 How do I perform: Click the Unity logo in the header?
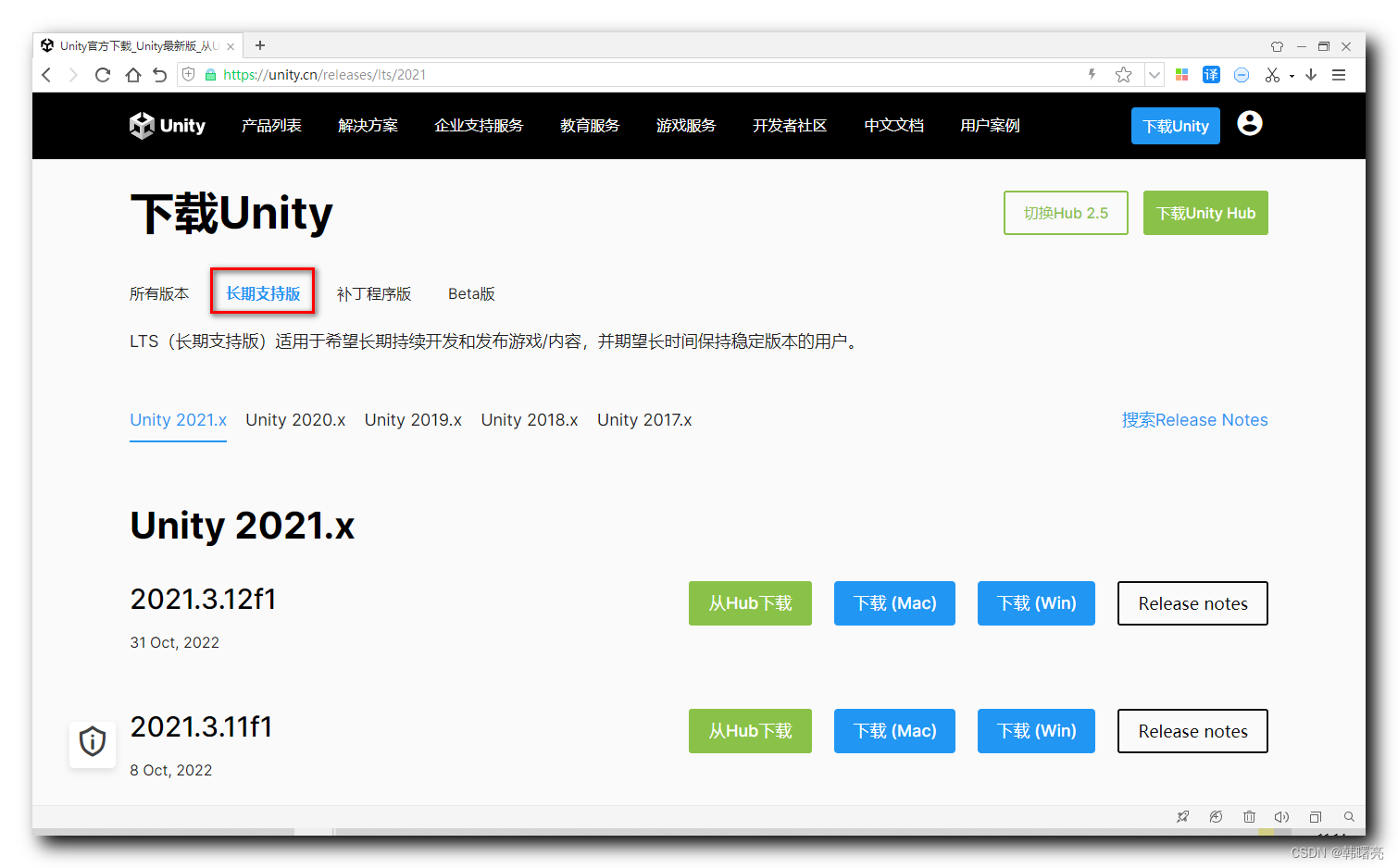tap(168, 126)
